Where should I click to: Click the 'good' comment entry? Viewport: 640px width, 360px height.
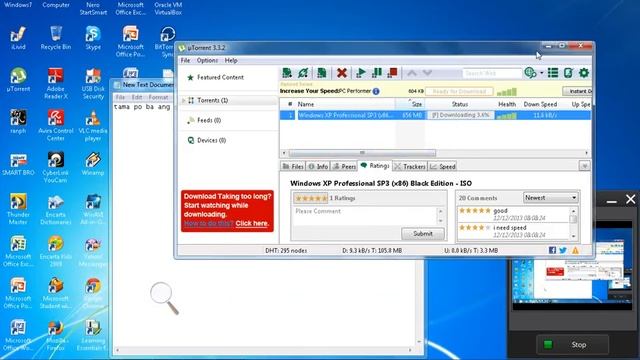(513, 214)
